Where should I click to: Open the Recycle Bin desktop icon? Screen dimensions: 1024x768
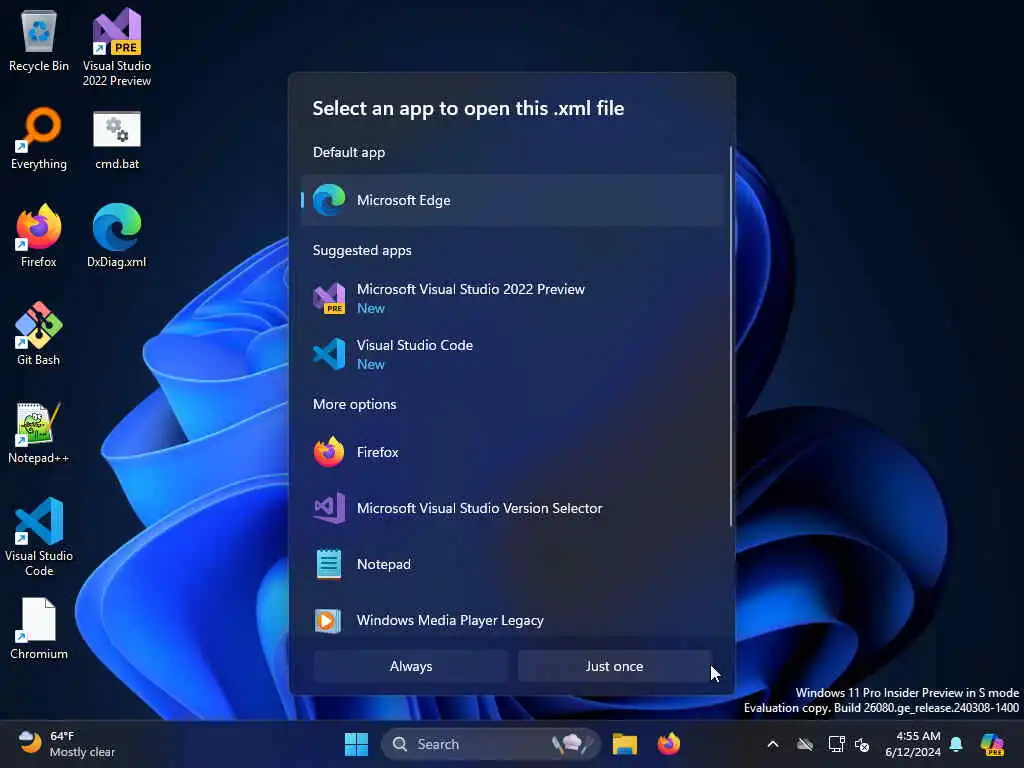tap(39, 40)
